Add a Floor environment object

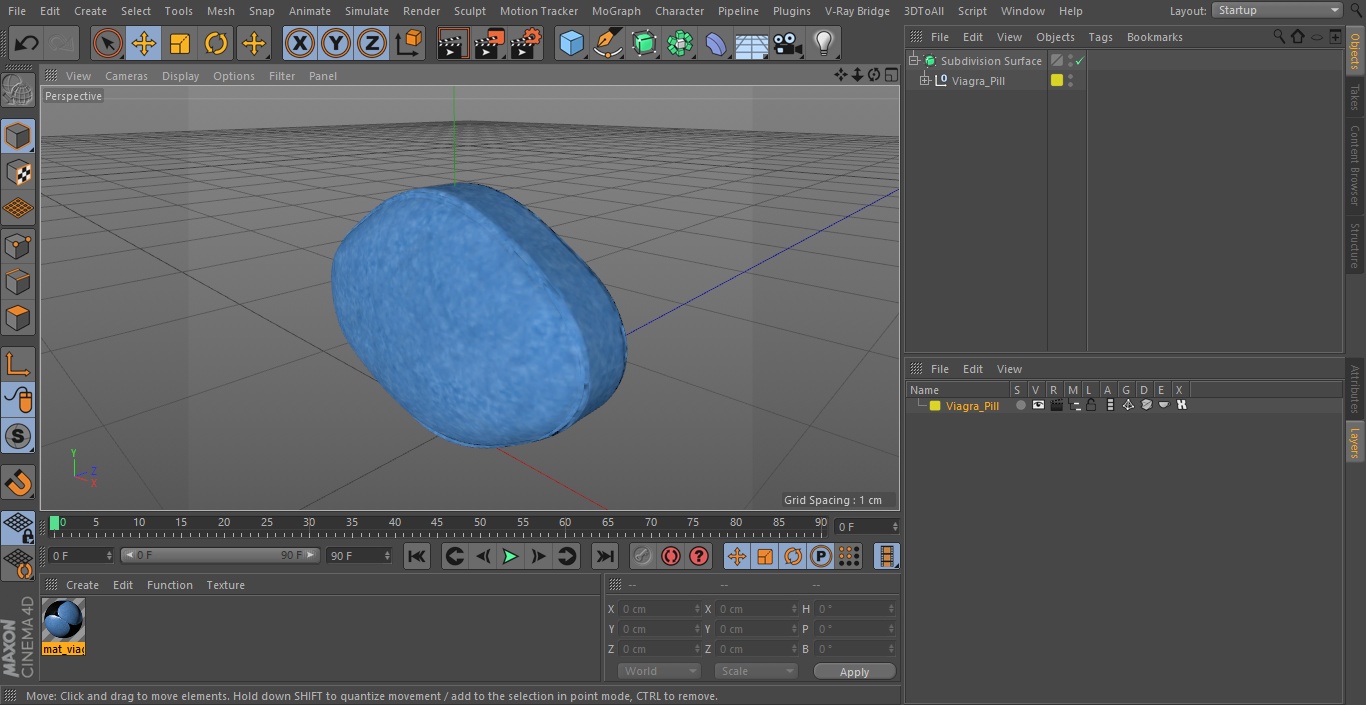(x=751, y=43)
